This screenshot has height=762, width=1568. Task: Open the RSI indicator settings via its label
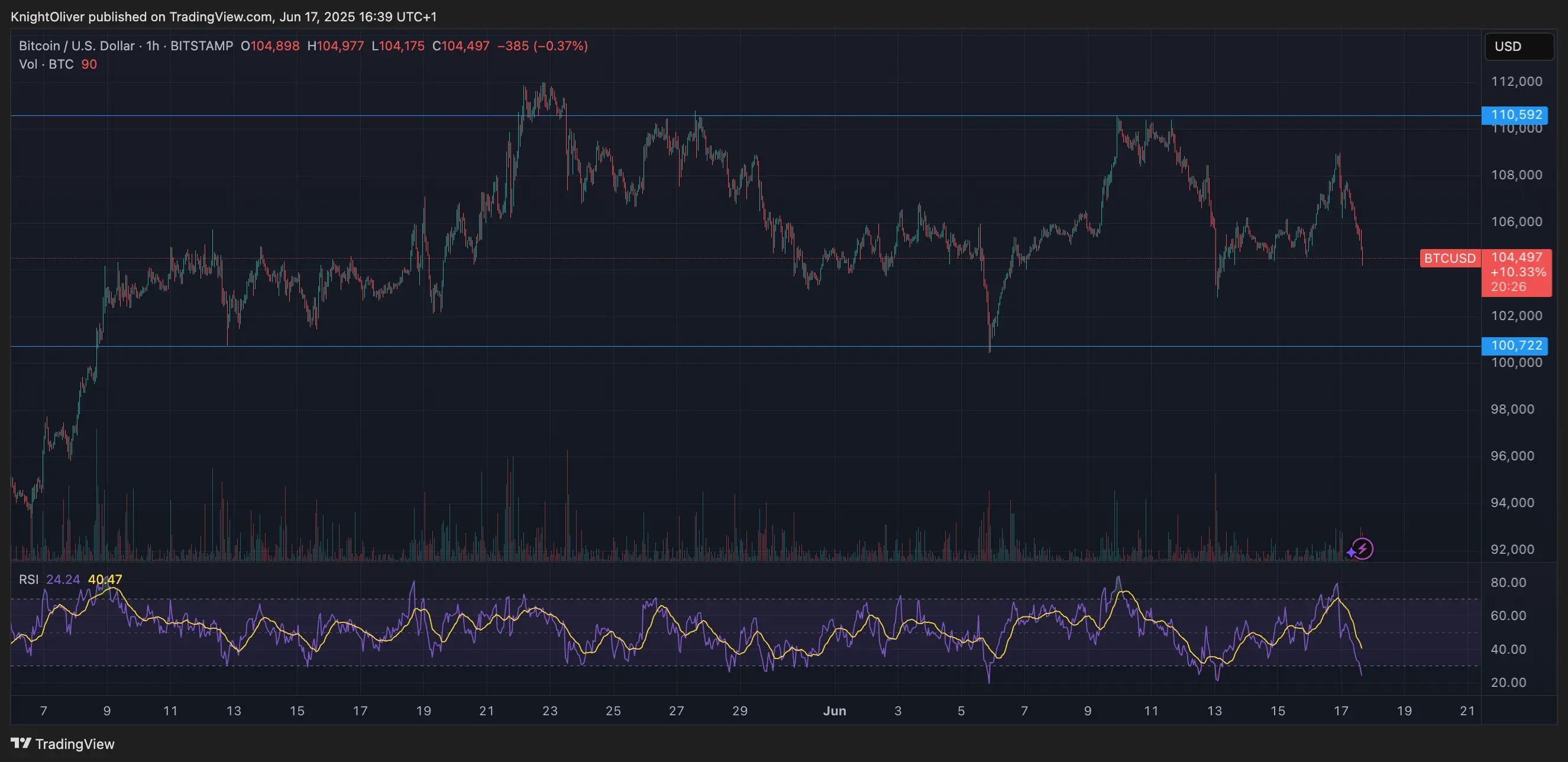coord(28,579)
